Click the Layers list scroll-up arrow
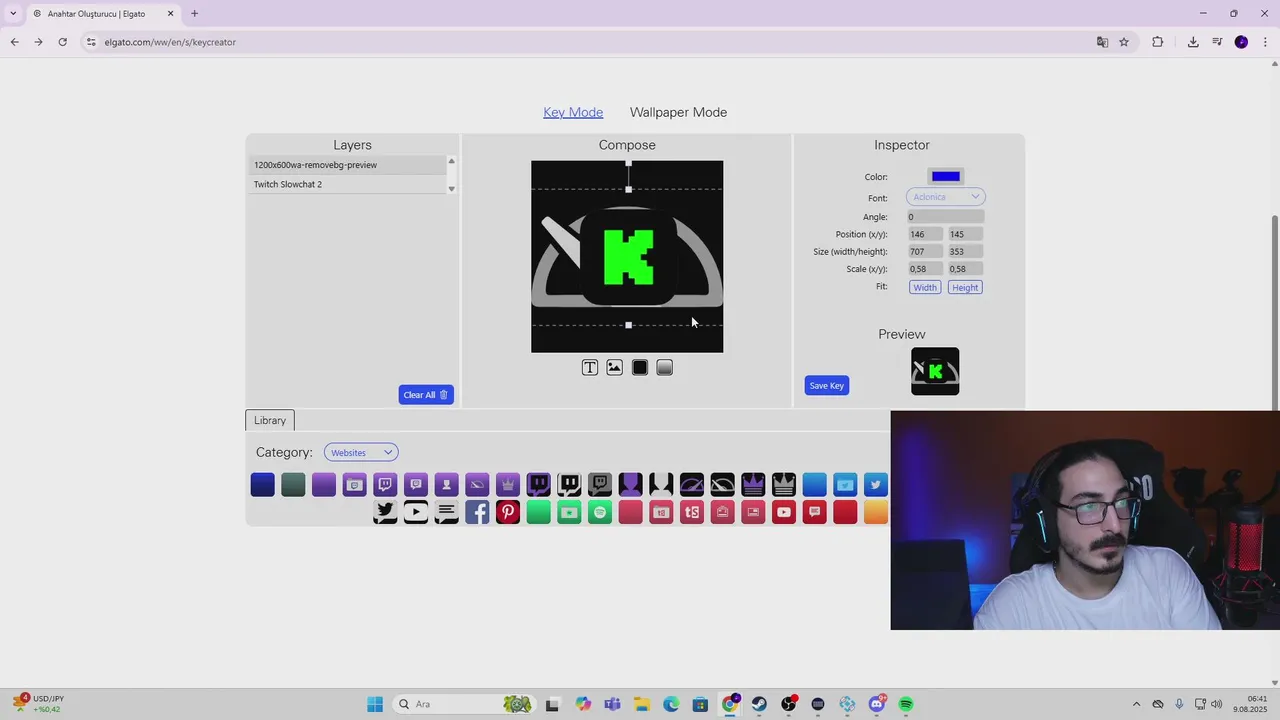The width and height of the screenshot is (1280, 720). (451, 161)
